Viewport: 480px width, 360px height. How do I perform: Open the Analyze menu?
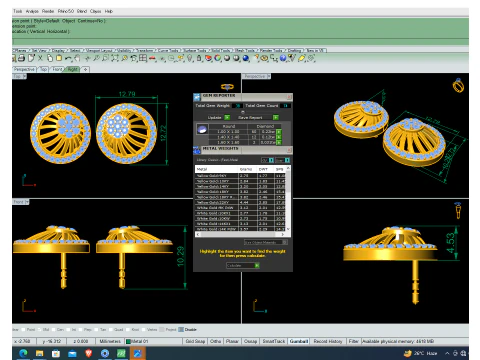point(32,11)
